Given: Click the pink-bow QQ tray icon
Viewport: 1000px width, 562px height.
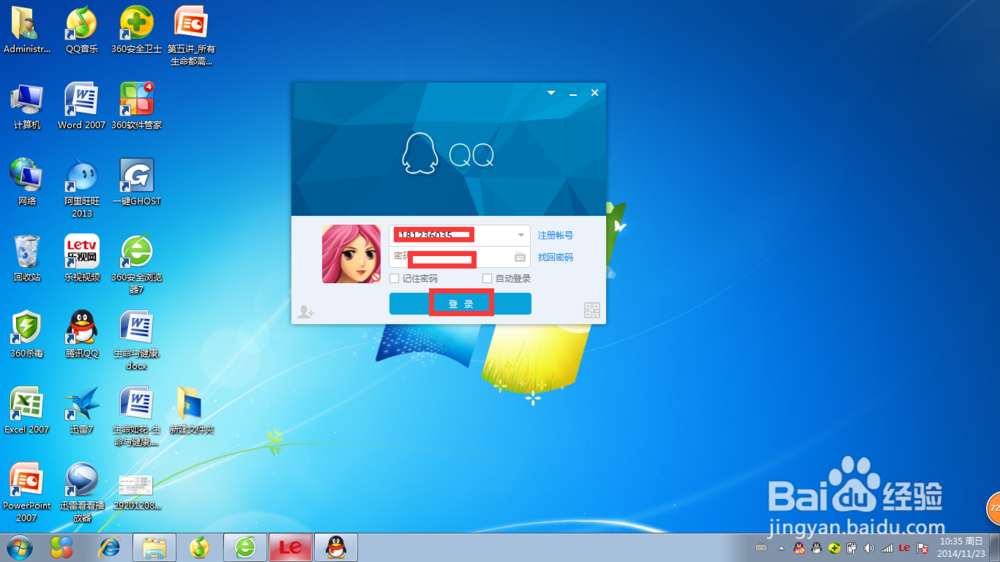Looking at the screenshot, I should [x=798, y=548].
